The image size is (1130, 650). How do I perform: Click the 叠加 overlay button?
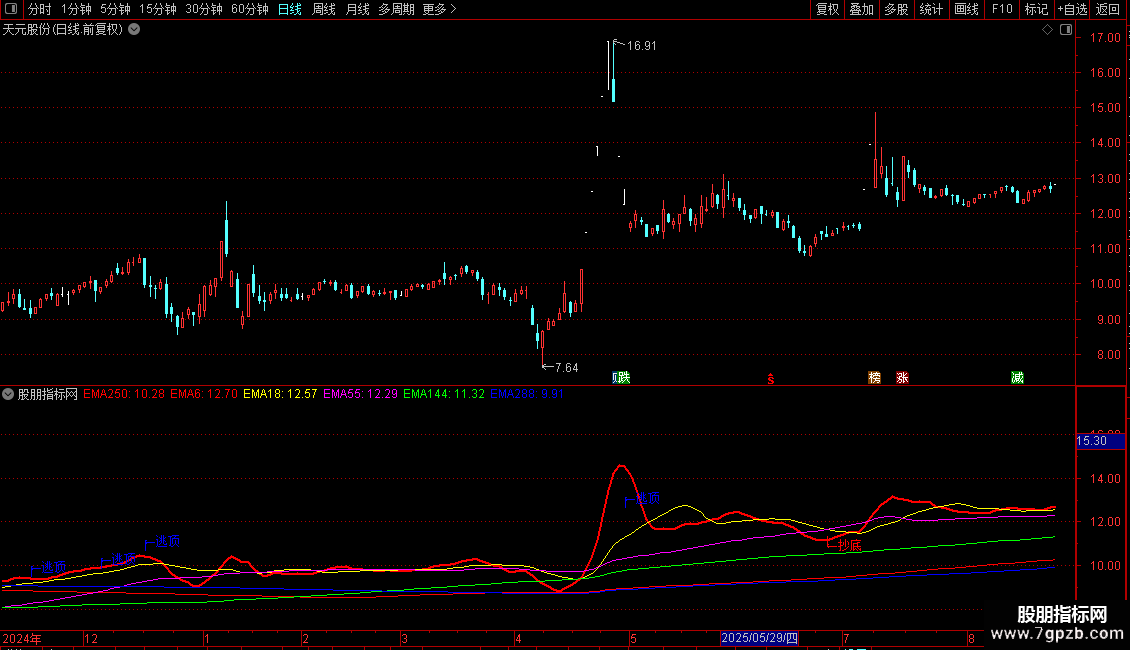862,9
